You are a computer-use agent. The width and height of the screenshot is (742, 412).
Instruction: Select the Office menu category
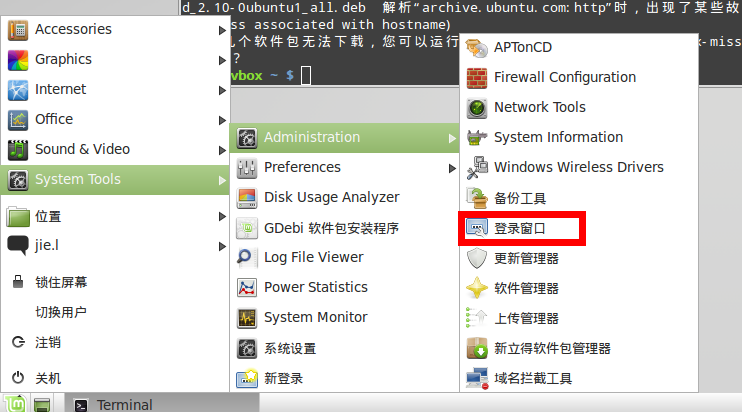[x=54, y=119]
